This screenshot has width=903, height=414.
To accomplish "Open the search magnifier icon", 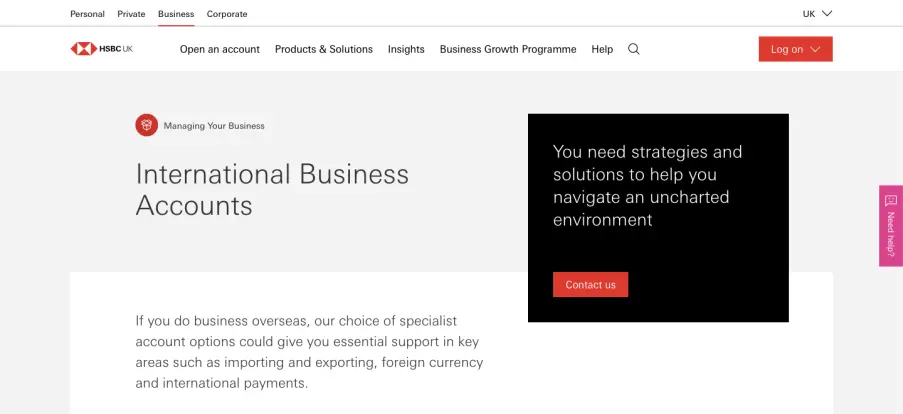I will point(633,49).
